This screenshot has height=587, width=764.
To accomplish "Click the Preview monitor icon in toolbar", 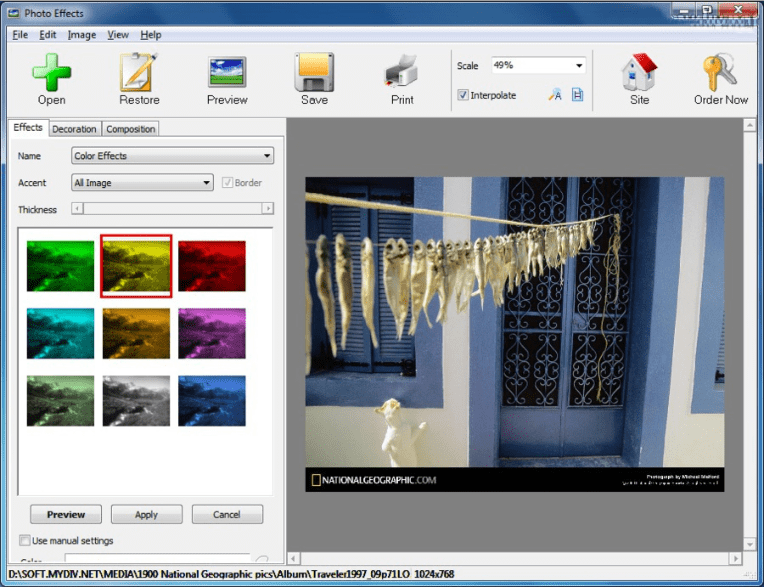I will point(227,73).
